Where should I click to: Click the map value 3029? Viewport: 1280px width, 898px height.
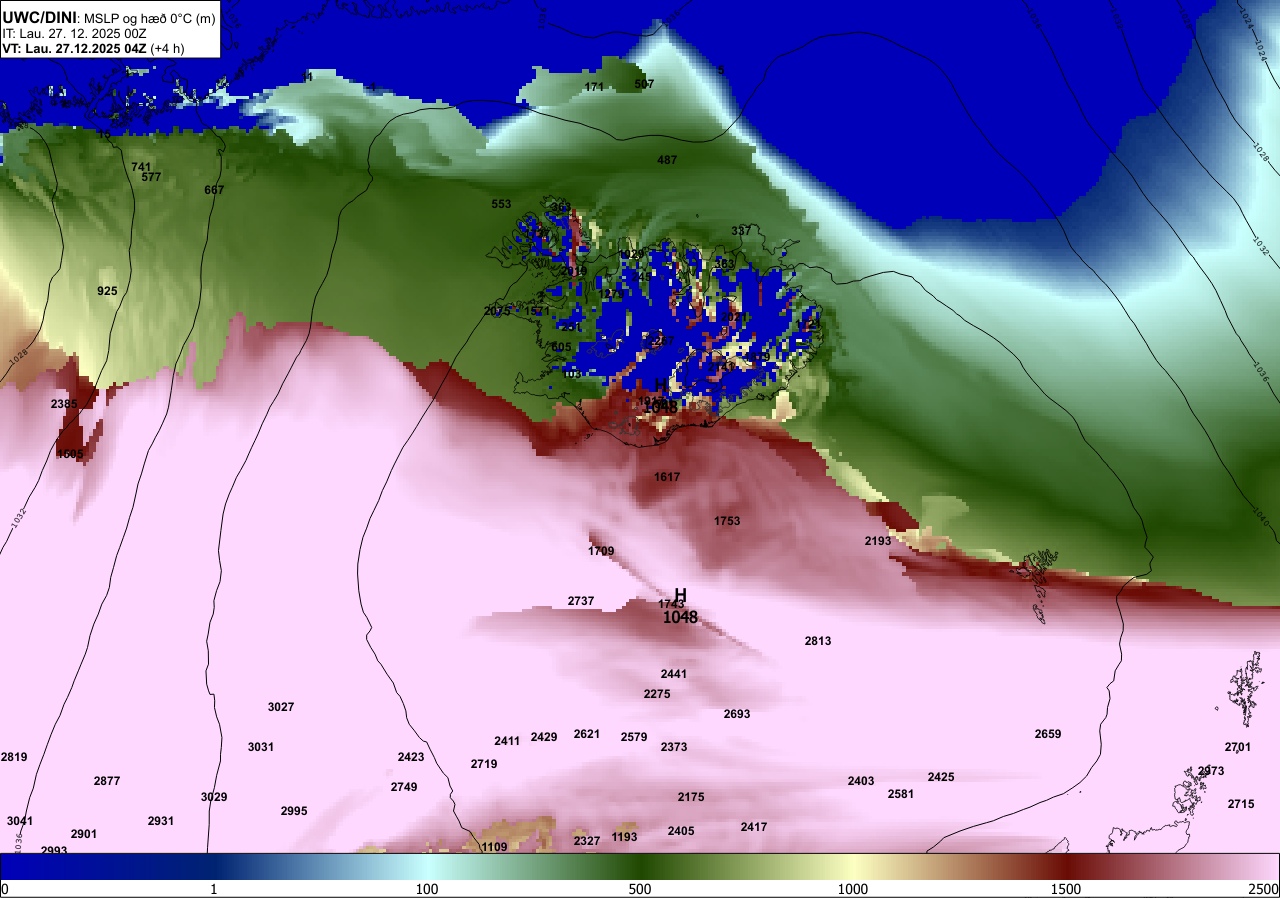click(x=214, y=797)
